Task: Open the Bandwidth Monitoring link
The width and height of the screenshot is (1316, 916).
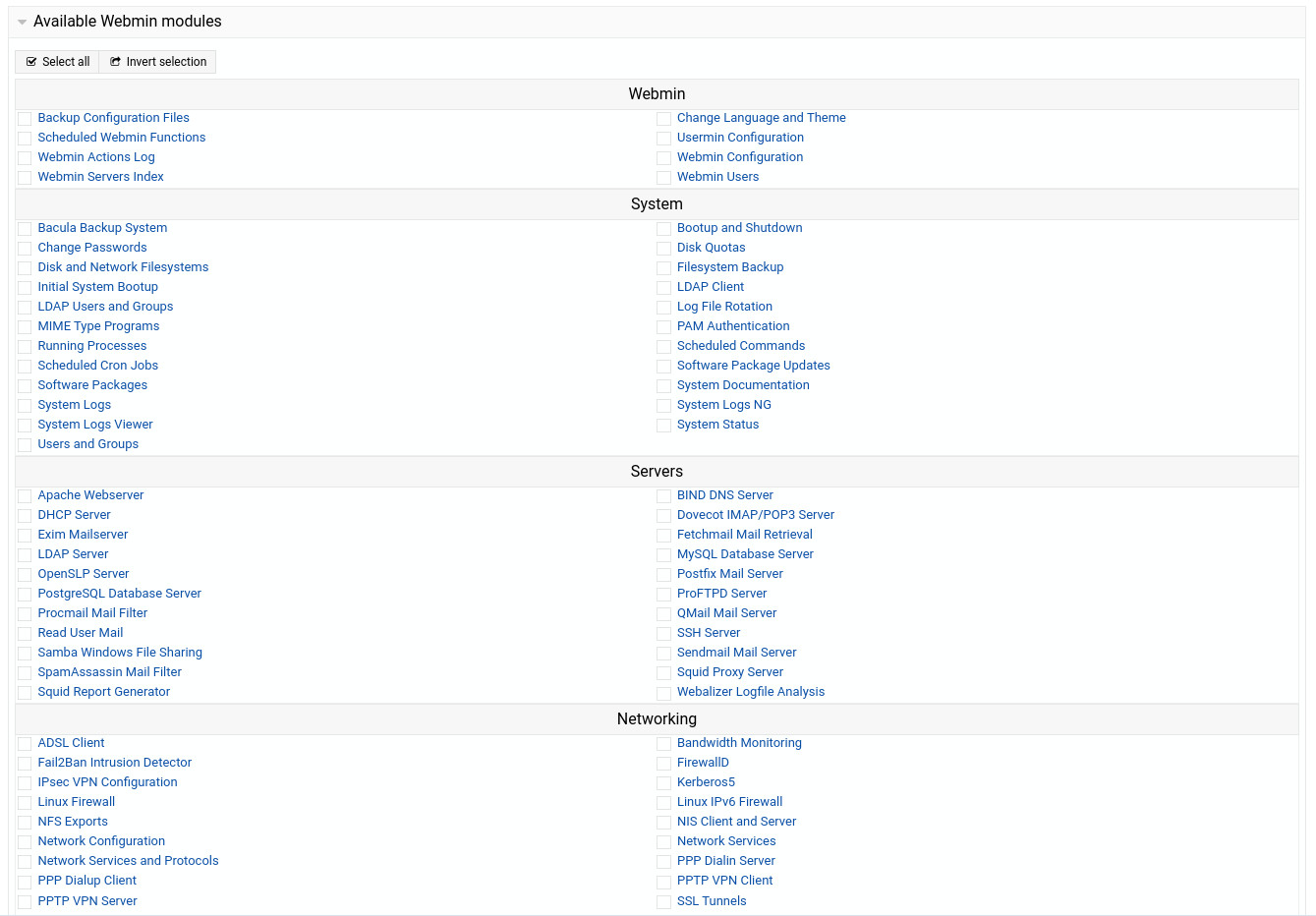Action: 739,743
